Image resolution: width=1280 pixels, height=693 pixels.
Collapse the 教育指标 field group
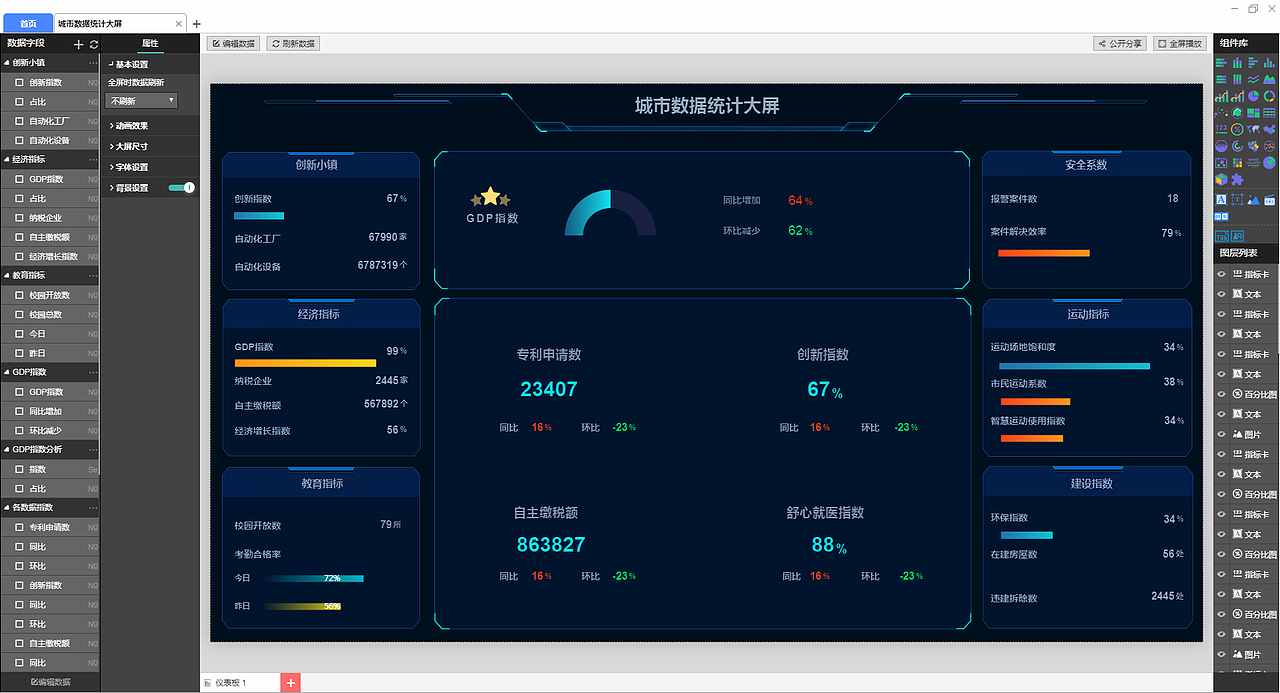7,275
